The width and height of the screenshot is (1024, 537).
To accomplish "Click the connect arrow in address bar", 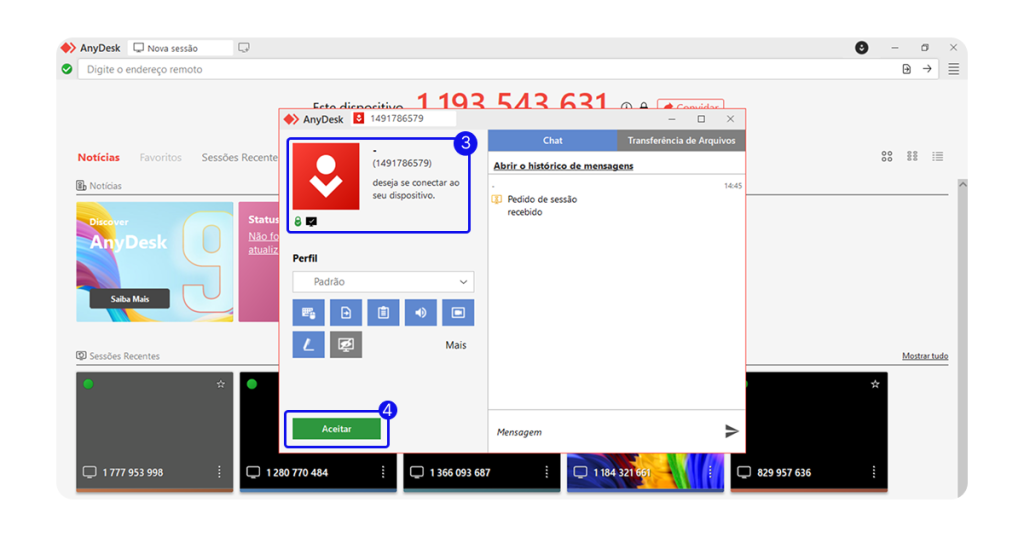I will point(927,69).
